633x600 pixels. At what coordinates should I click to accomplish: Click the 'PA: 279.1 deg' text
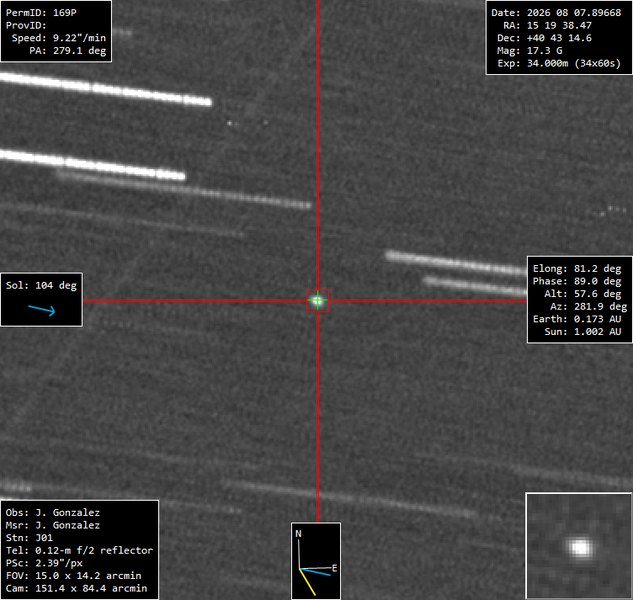pos(67,50)
